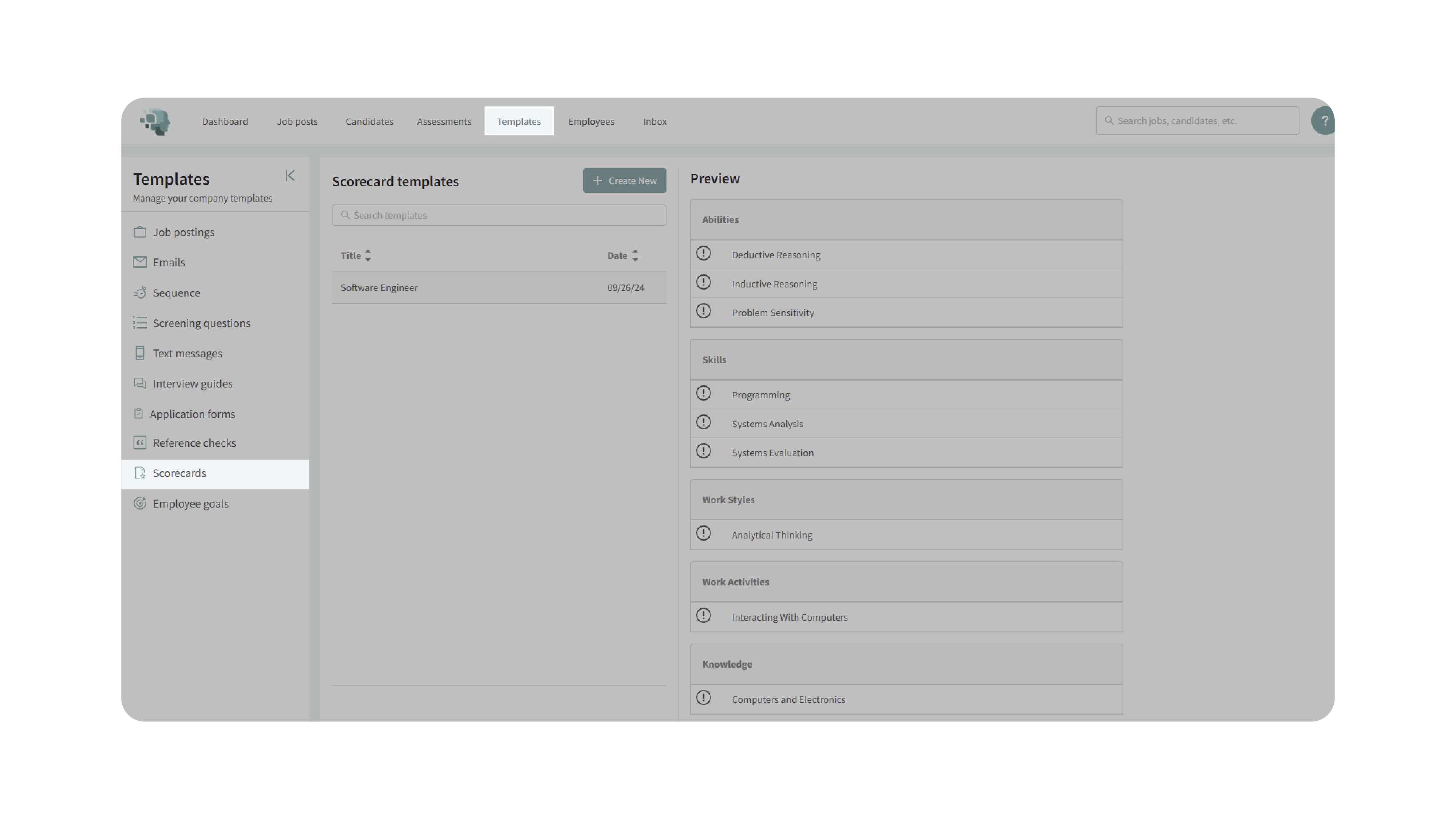The width and height of the screenshot is (1456, 819).
Task: Select the Software Engineer template row
Action: pyautogui.click(x=499, y=287)
